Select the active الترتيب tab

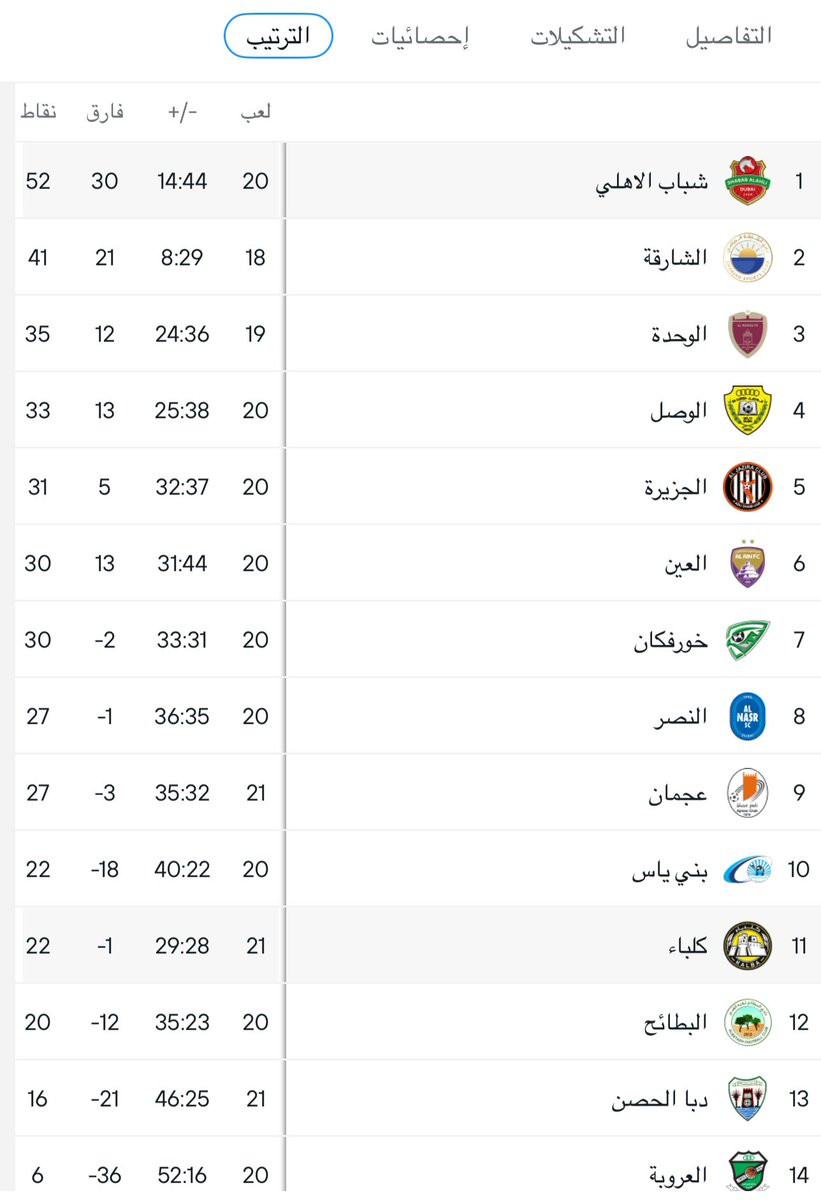click(278, 36)
